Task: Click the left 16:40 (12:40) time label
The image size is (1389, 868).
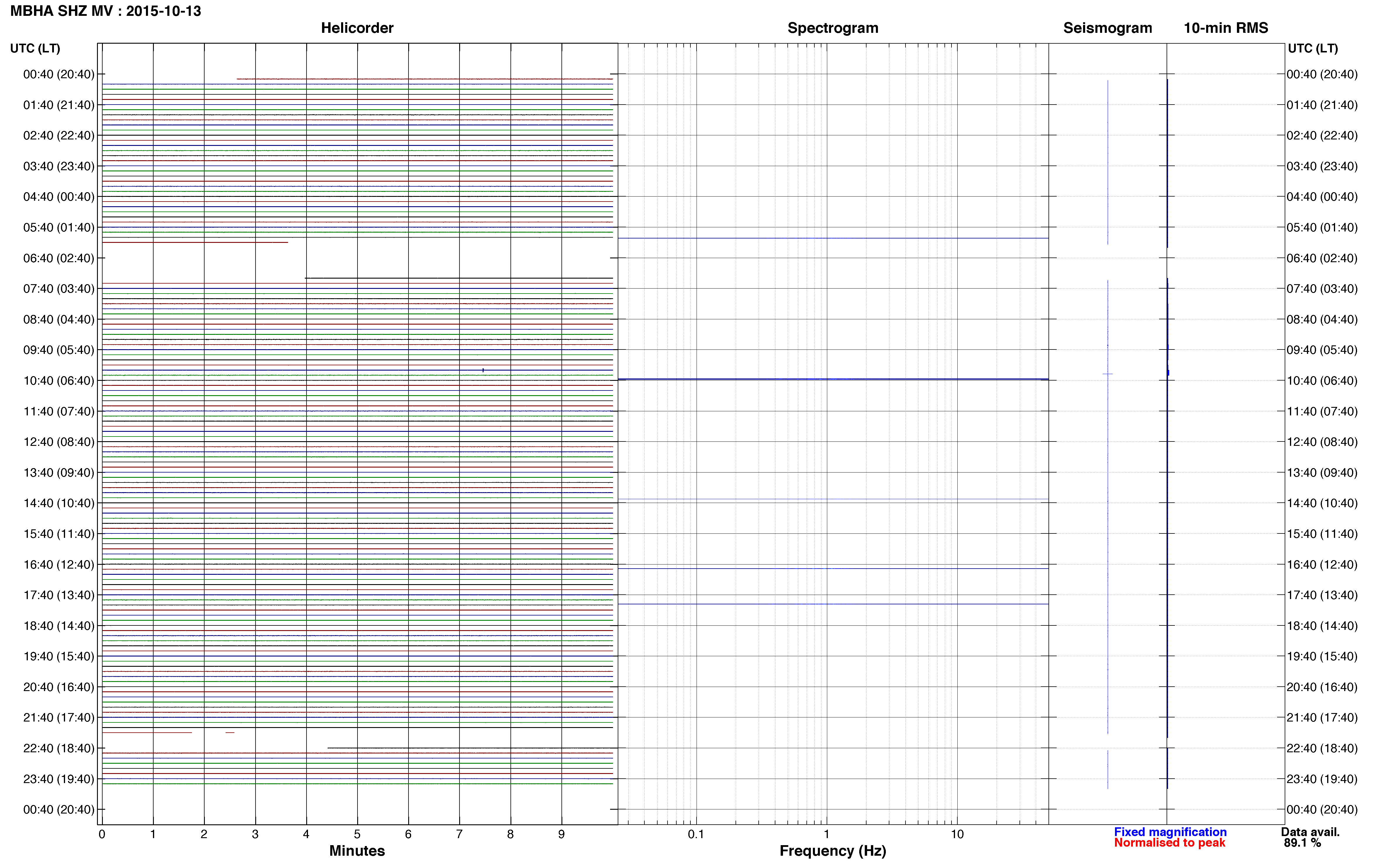Action: (x=59, y=564)
